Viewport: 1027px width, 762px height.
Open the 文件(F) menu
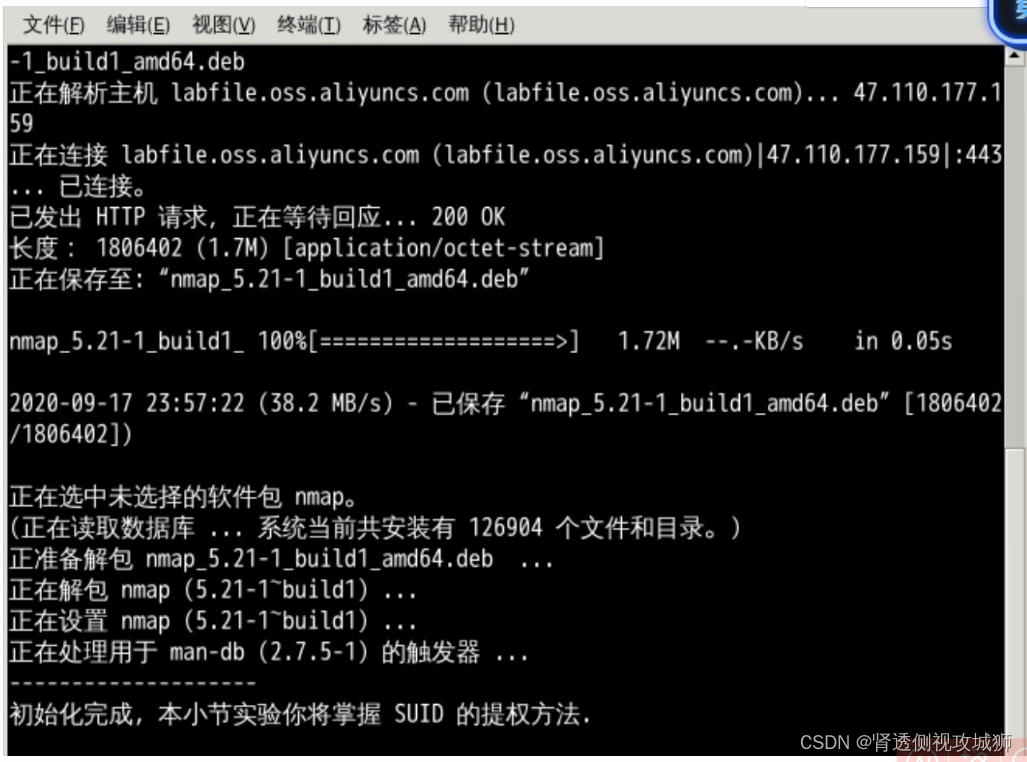[54, 26]
